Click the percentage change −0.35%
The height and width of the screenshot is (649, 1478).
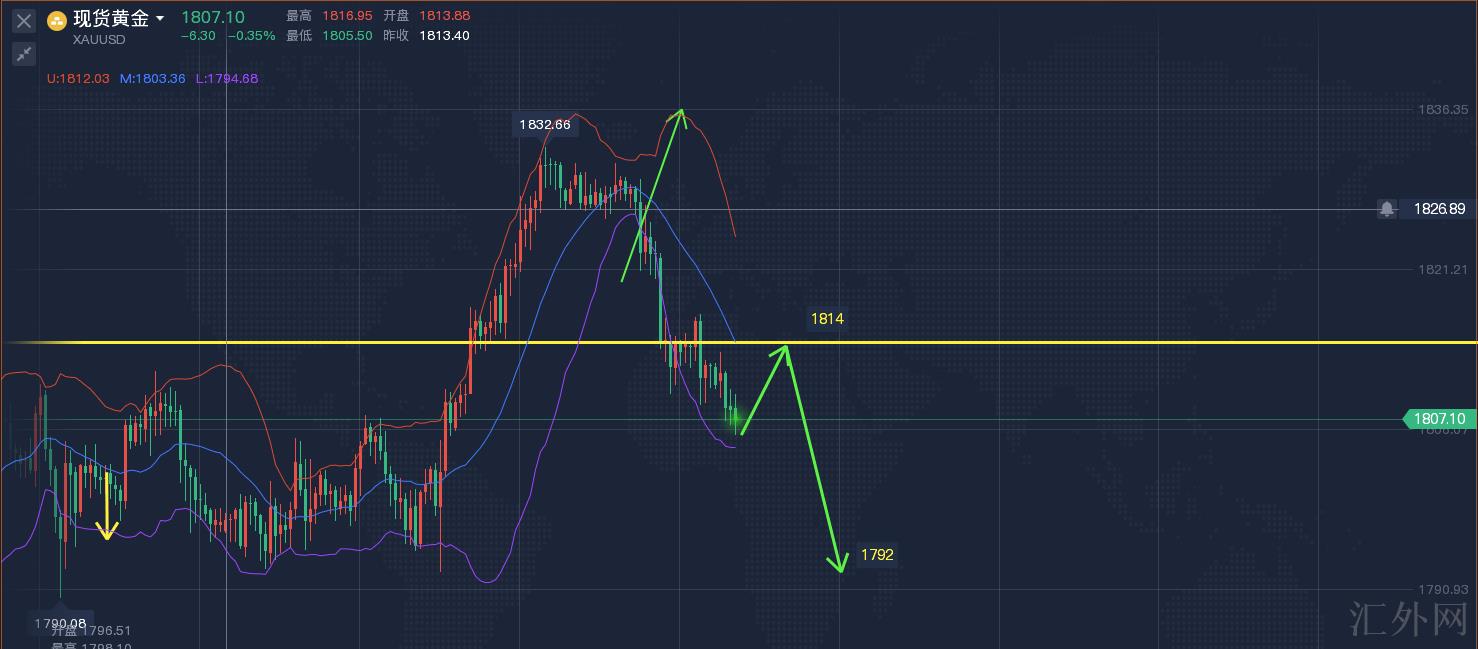[x=251, y=36]
